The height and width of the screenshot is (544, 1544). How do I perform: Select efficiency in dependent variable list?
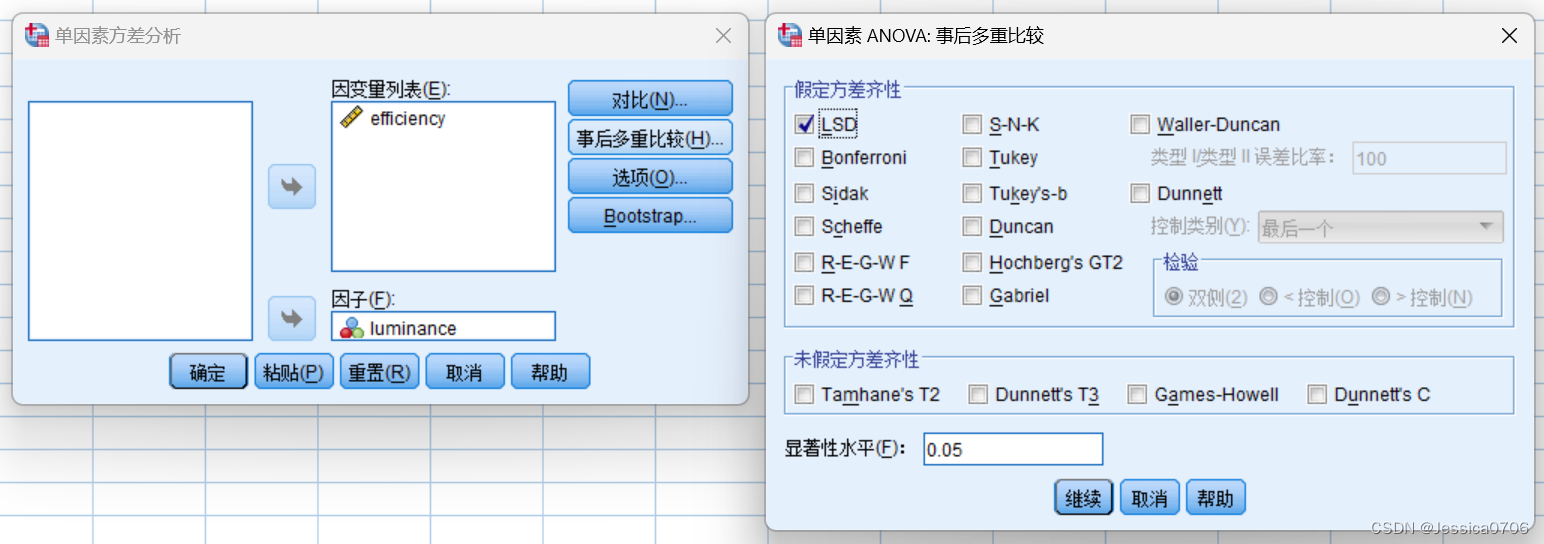407,118
